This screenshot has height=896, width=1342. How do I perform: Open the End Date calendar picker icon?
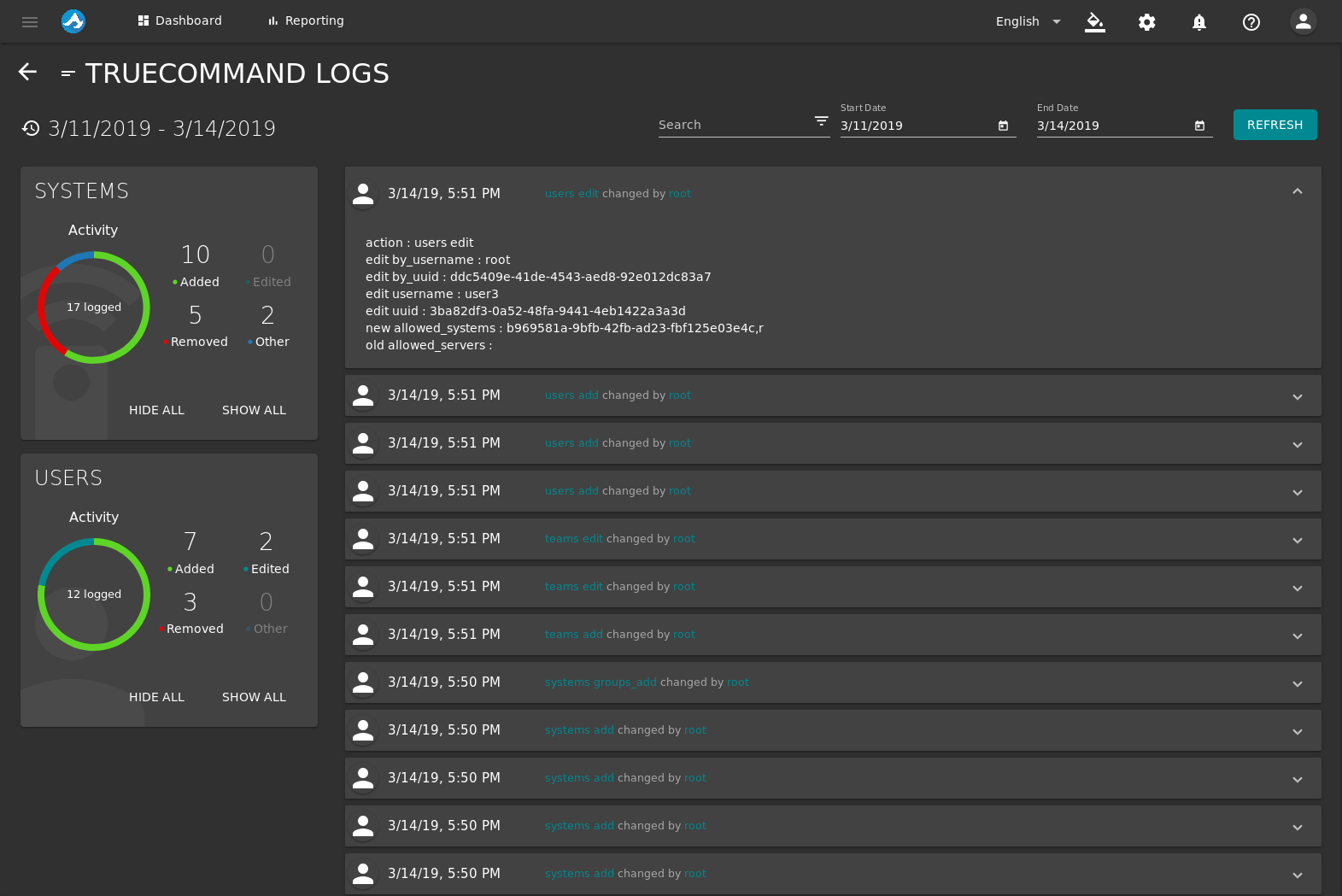click(x=1200, y=126)
